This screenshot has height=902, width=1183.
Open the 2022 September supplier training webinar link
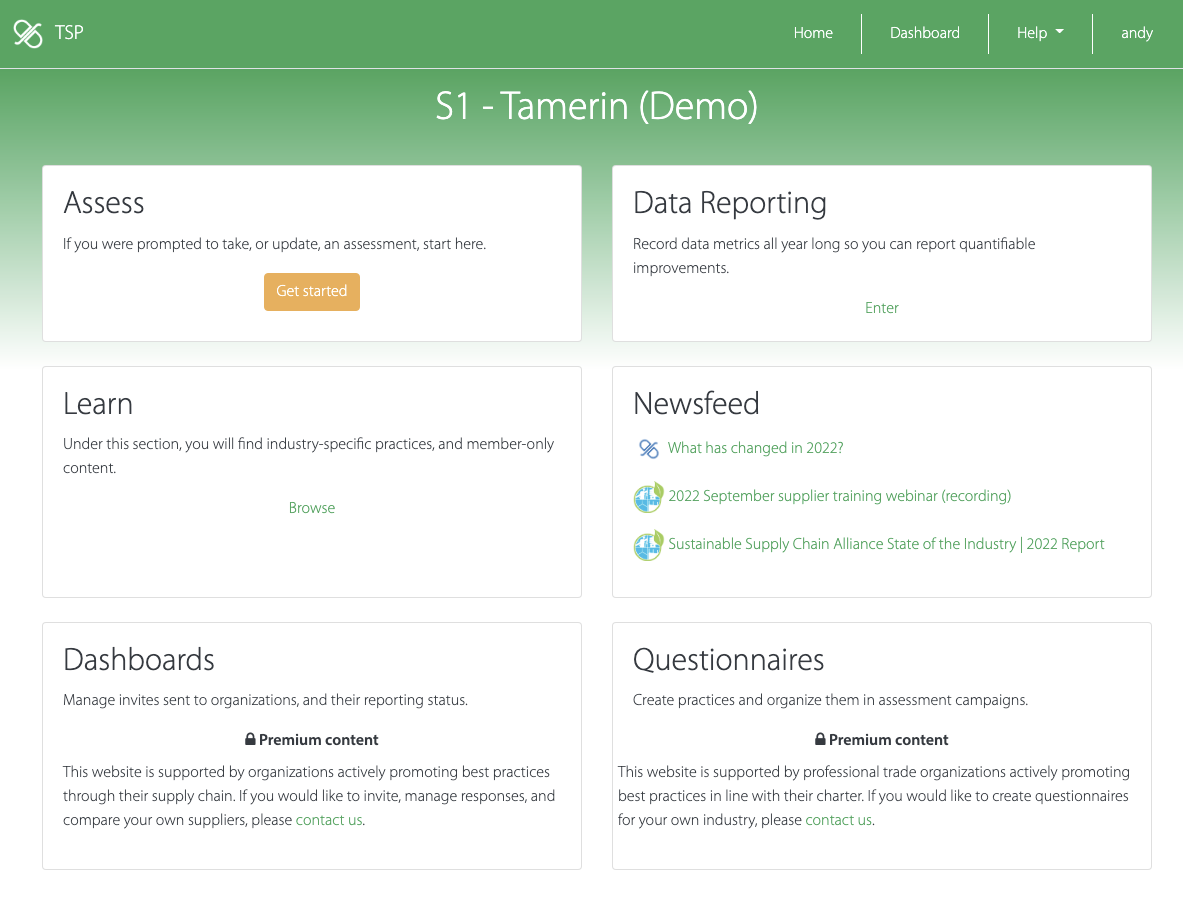click(839, 496)
